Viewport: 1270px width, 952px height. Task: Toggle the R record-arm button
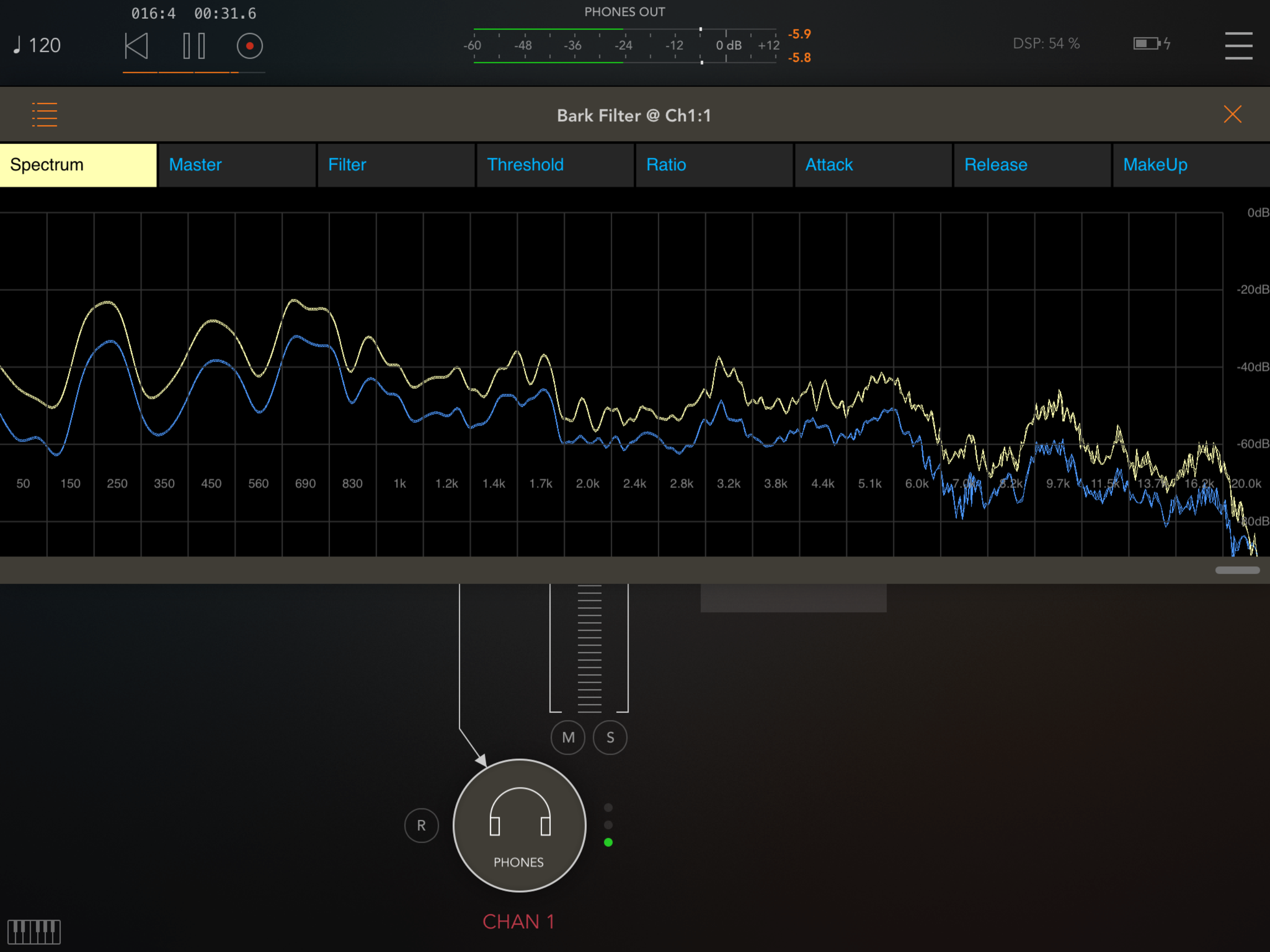(x=422, y=826)
